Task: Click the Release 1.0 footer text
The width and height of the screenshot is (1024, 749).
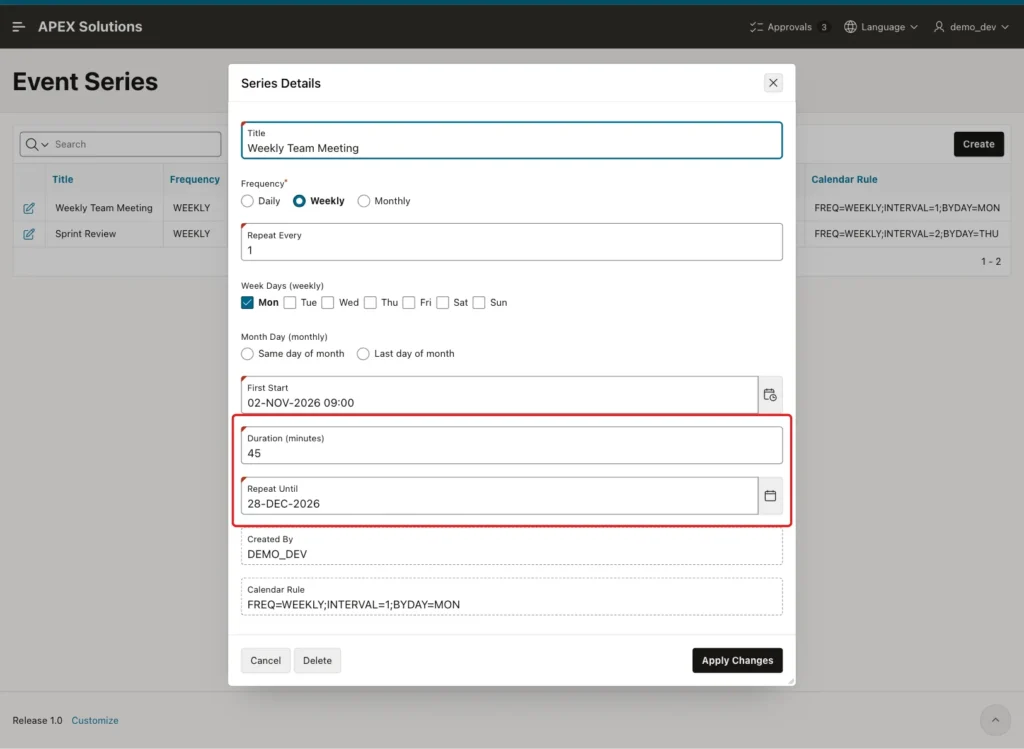Action: pos(37,720)
